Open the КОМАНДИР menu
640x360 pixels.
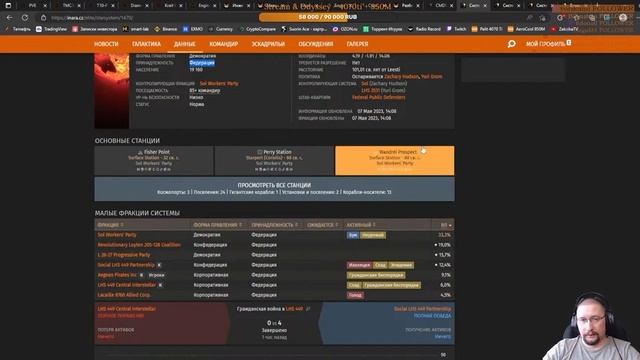click(223, 44)
